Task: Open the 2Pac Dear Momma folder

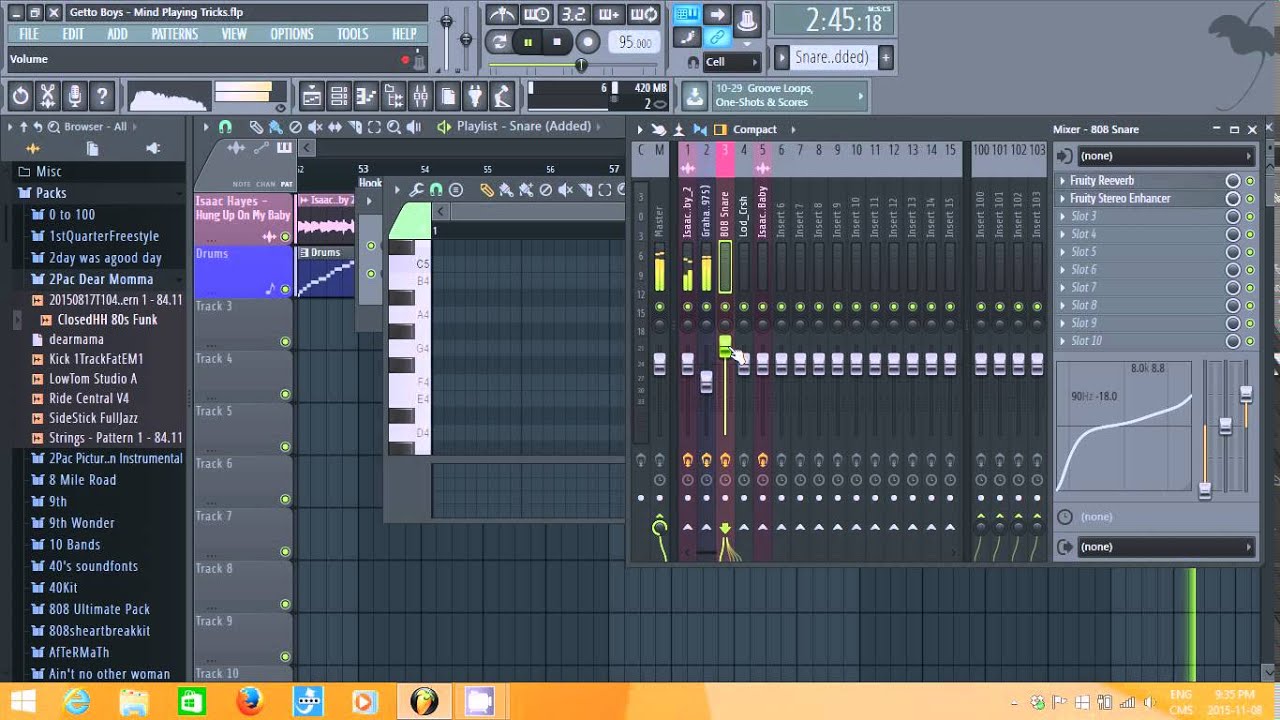Action: pyautogui.click(x=101, y=279)
